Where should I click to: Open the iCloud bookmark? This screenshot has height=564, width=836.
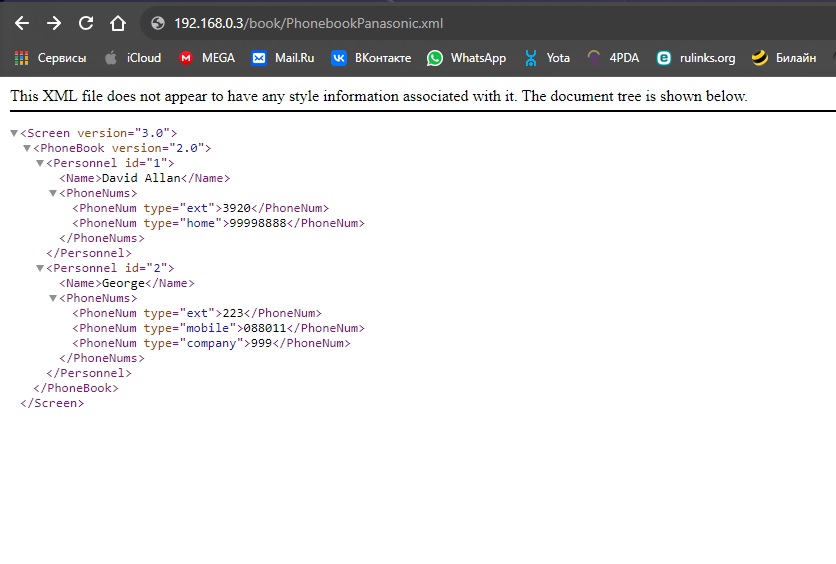[133, 58]
